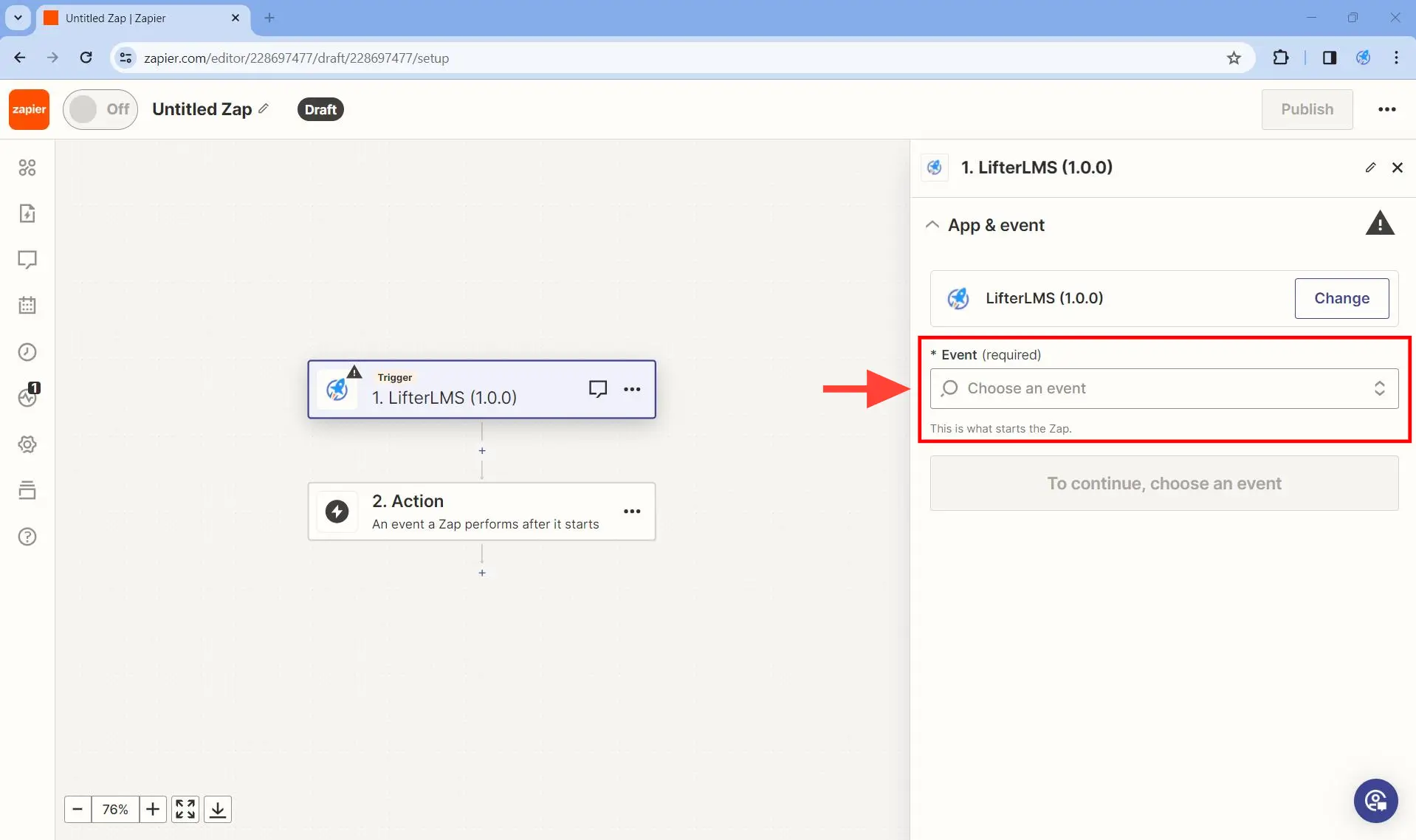The image size is (1416, 840).
Task: Open the Choose an event dropdown
Action: click(1164, 388)
